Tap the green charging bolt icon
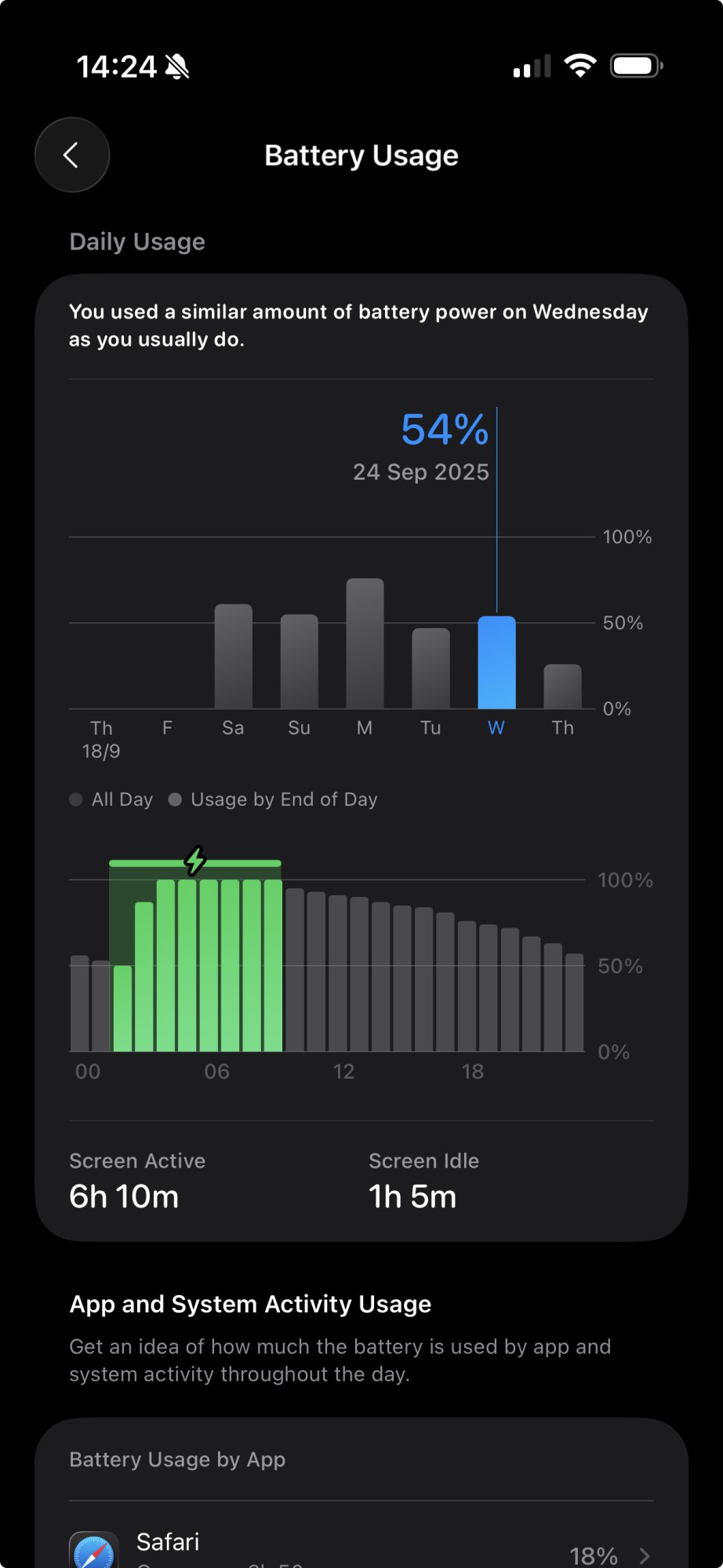The height and width of the screenshot is (1568, 723). [195, 860]
